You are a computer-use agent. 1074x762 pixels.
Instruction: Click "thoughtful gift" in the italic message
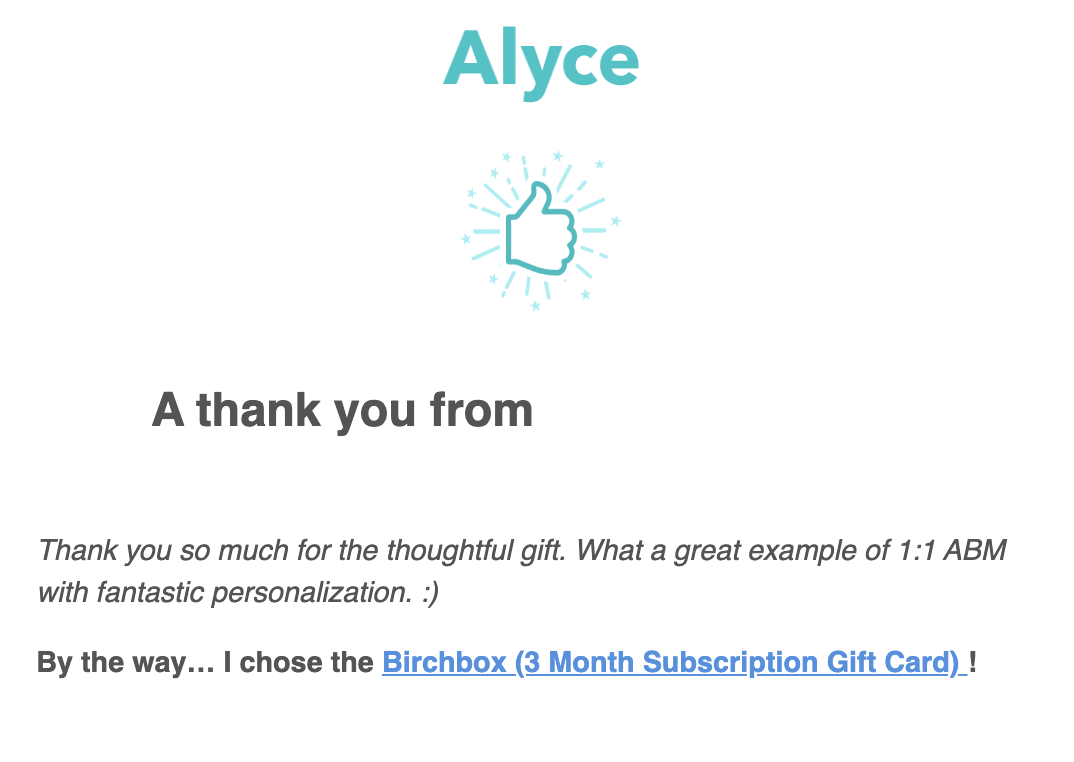pos(476,551)
